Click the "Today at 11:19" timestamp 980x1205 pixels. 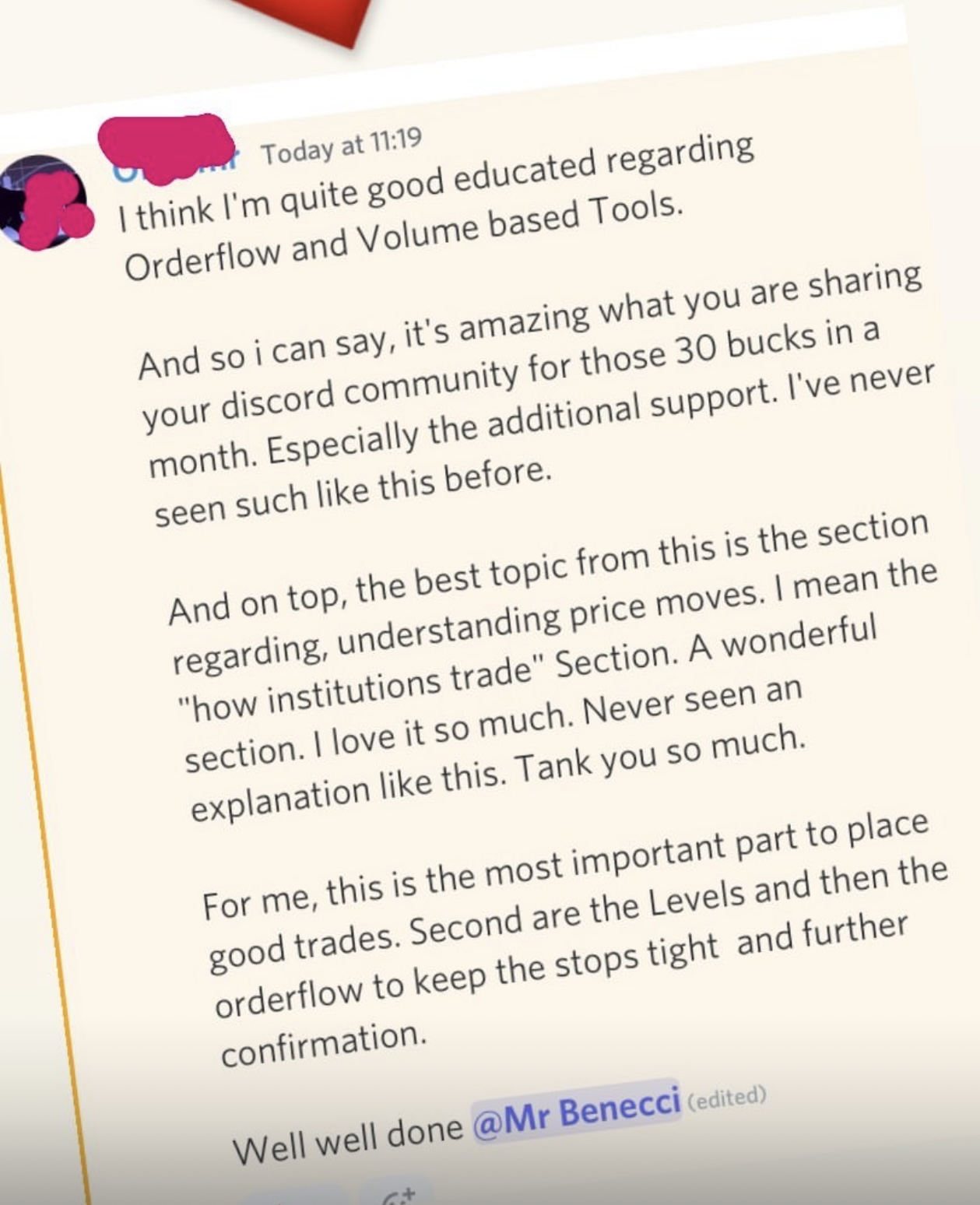[341, 145]
